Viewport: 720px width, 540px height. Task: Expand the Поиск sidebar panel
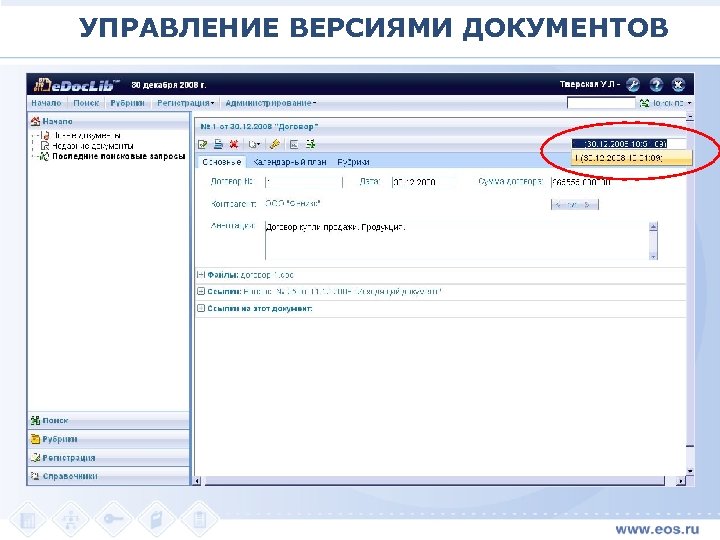108,420
